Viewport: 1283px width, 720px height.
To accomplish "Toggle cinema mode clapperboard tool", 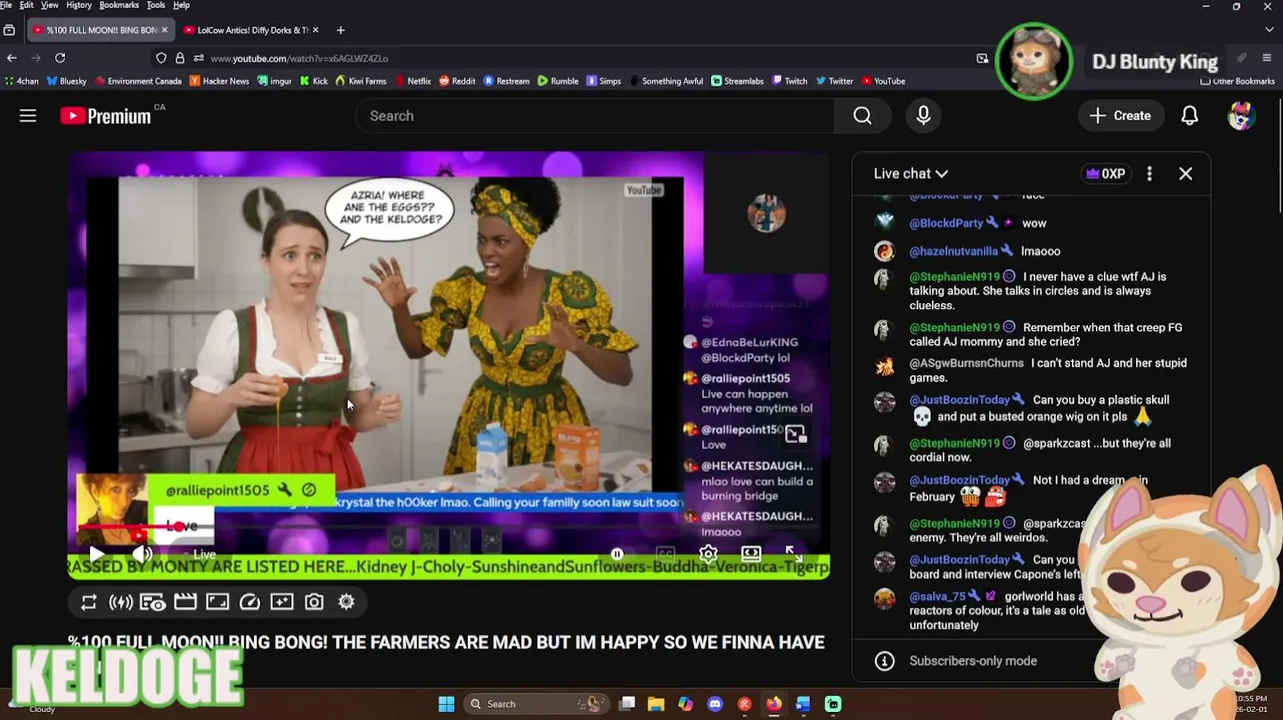I will (x=185, y=602).
